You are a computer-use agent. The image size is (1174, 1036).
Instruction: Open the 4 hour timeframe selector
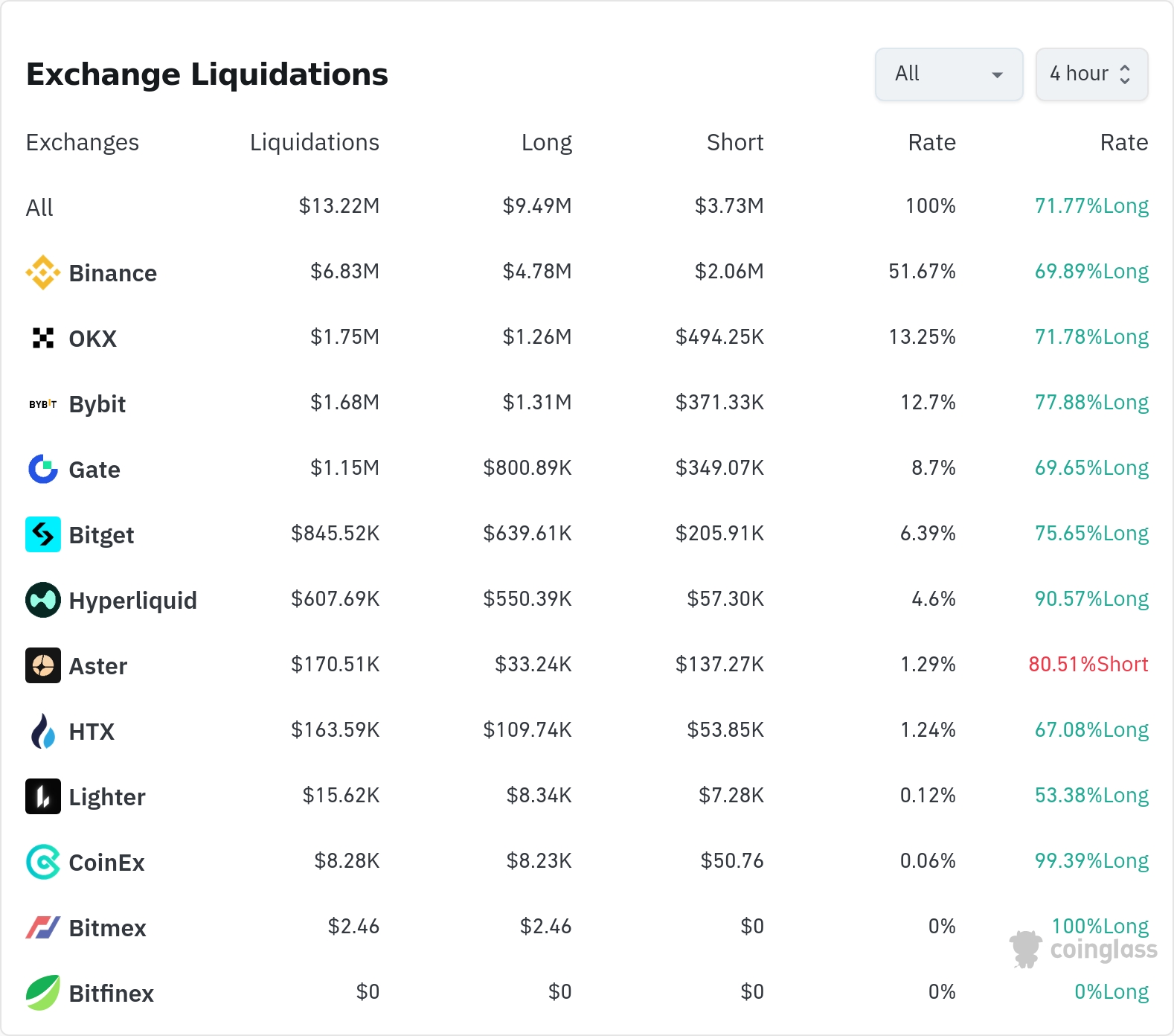[1091, 74]
